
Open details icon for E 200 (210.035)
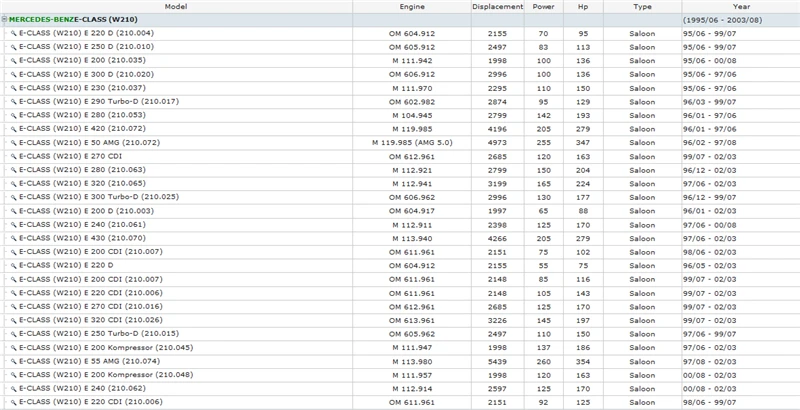[14, 61]
